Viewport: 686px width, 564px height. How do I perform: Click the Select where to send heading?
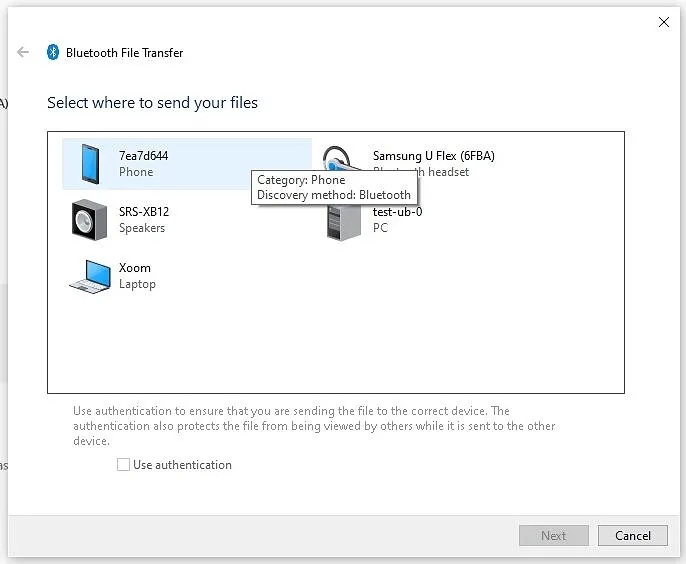pyautogui.click(x=152, y=103)
